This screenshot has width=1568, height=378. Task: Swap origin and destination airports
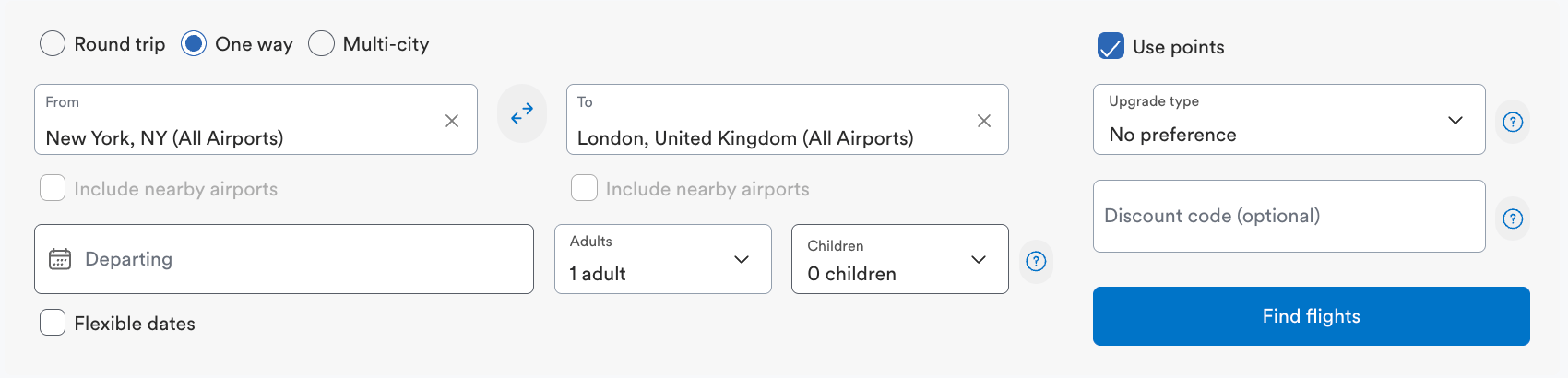[x=522, y=113]
